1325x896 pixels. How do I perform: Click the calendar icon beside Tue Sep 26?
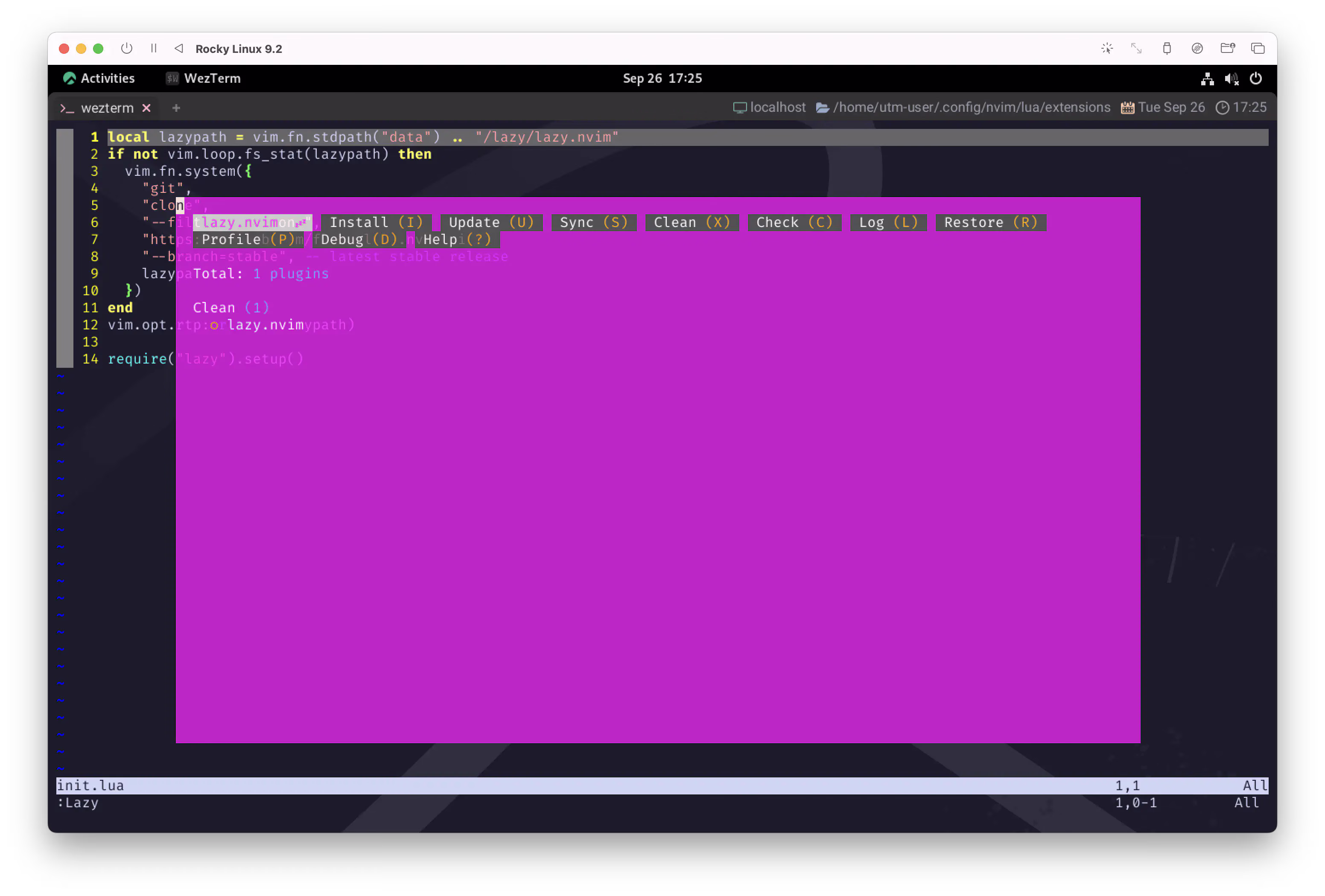1127,108
